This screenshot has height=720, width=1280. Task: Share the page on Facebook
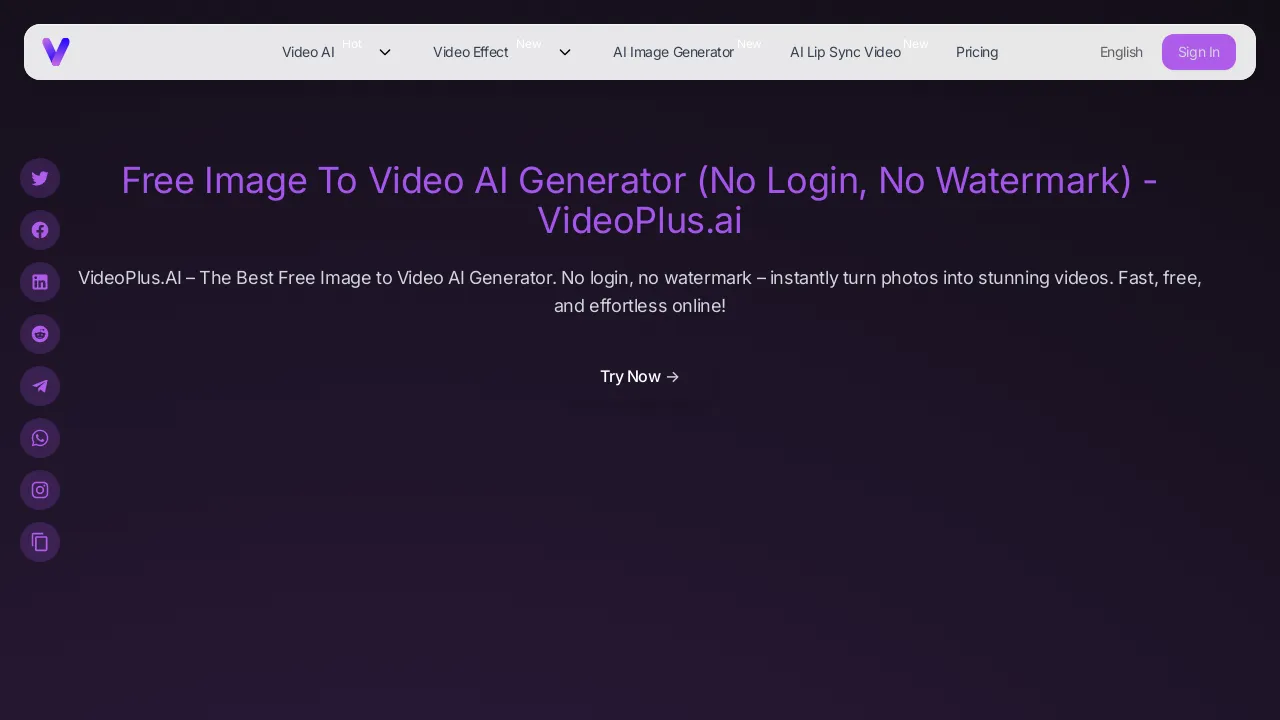40,230
